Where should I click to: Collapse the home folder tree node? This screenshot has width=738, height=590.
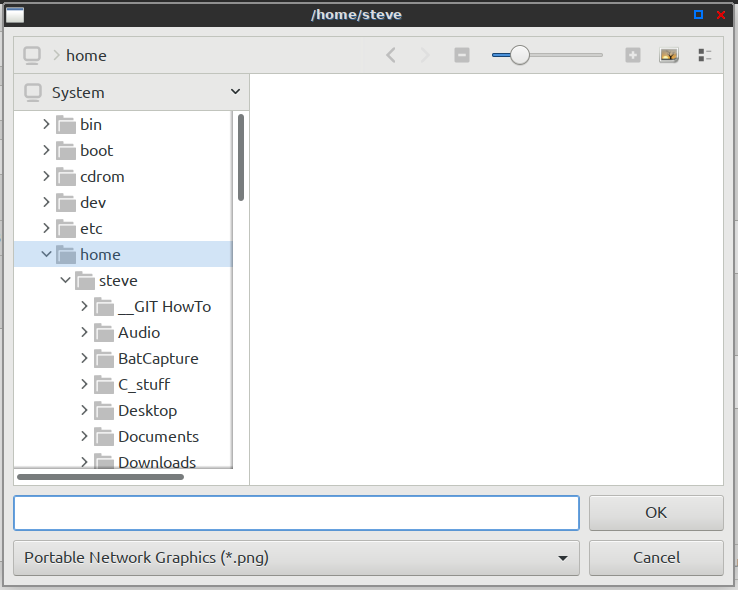(x=46, y=255)
